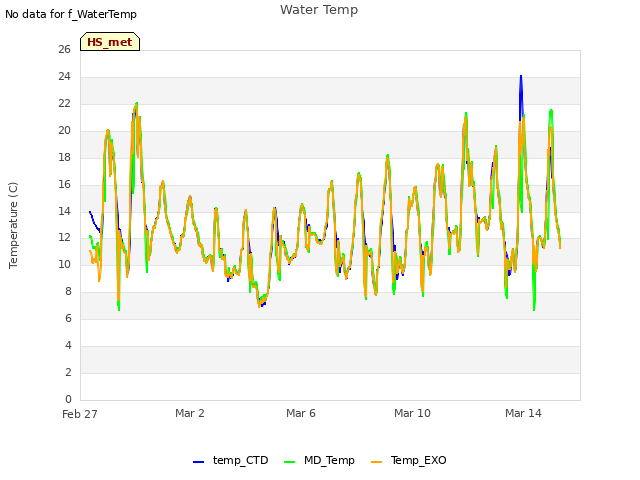Click the 26 y-axis tick label
640x480 pixels.
(x=64, y=49)
